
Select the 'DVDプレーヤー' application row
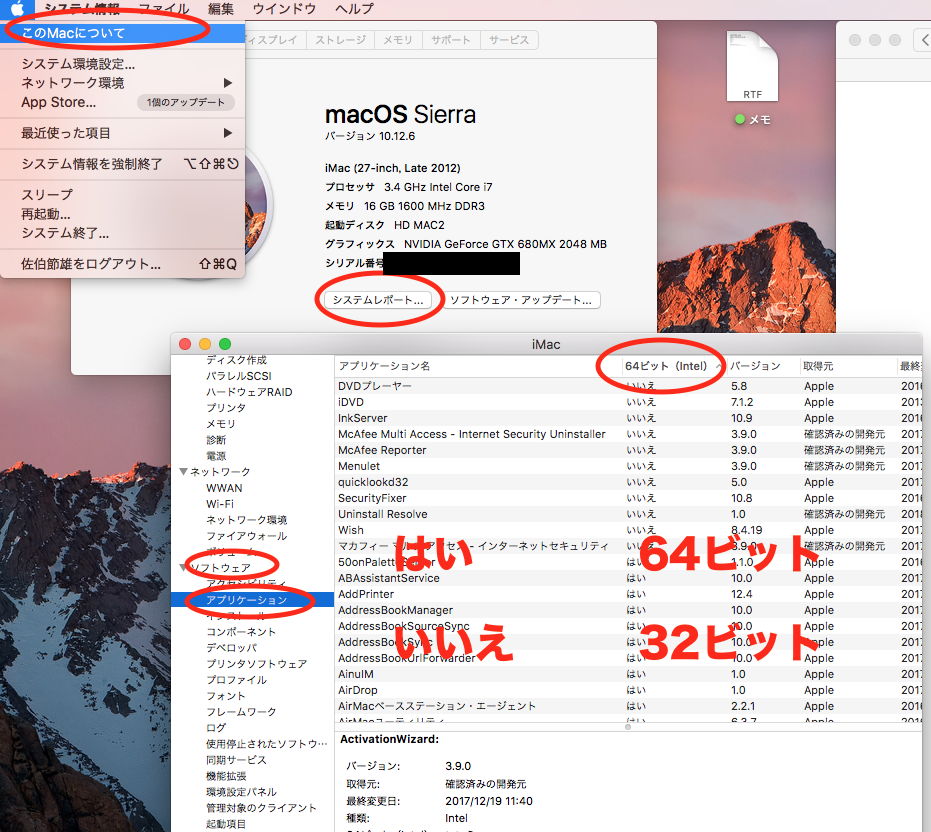[628, 386]
